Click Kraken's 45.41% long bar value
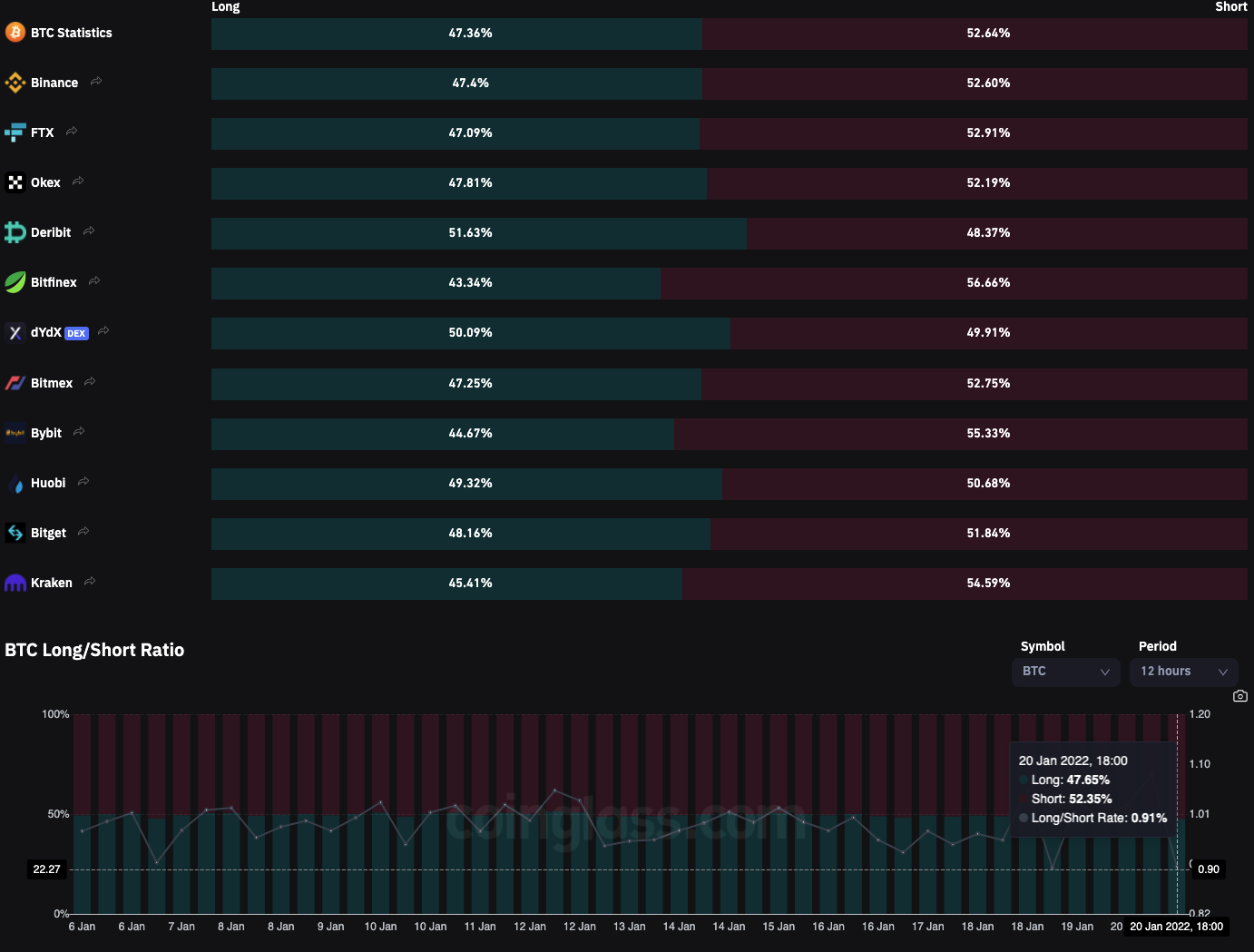The width and height of the screenshot is (1254, 952). point(470,583)
